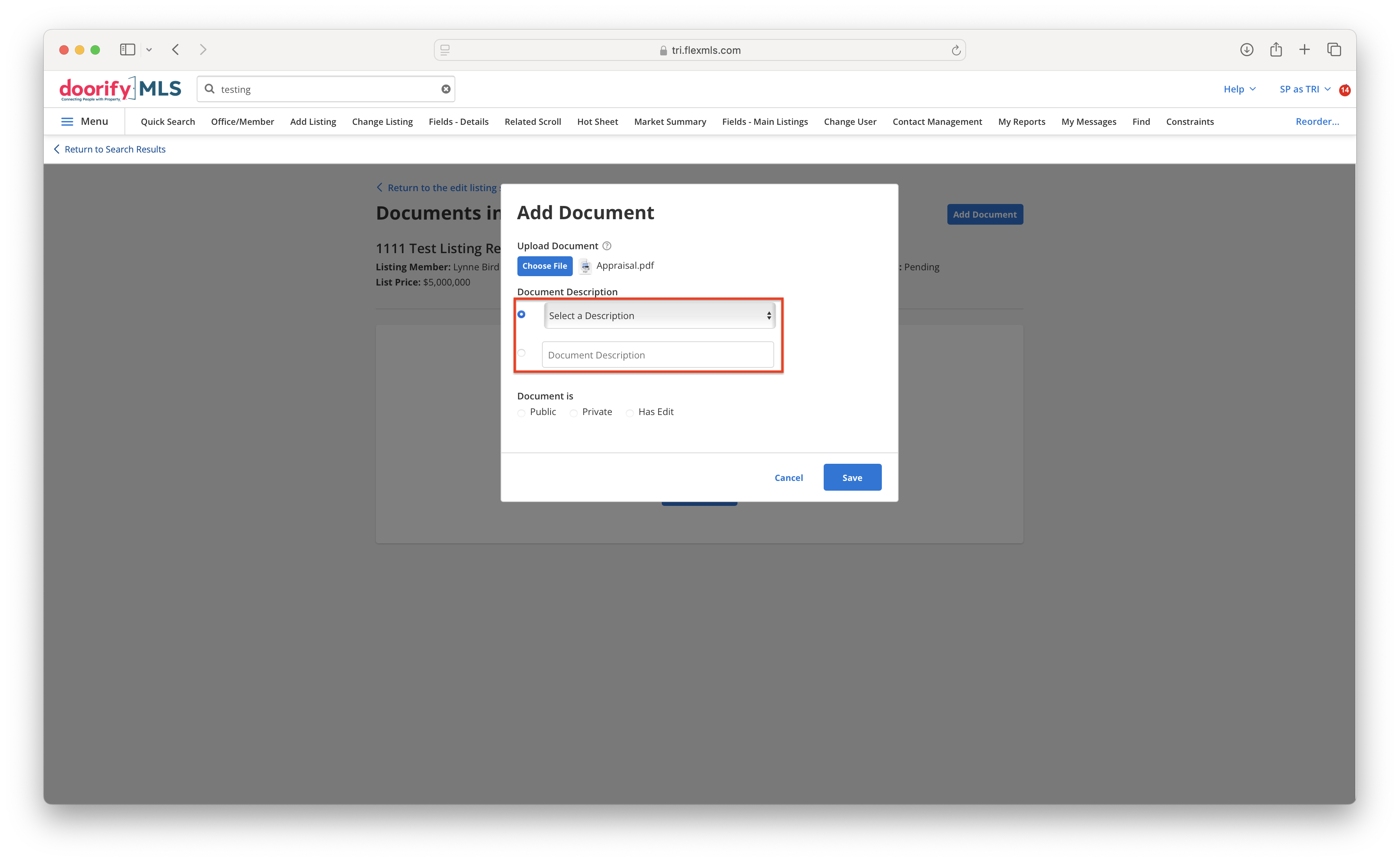Open Safari downloads icon
Image resolution: width=1400 pixels, height=862 pixels.
(1247, 50)
